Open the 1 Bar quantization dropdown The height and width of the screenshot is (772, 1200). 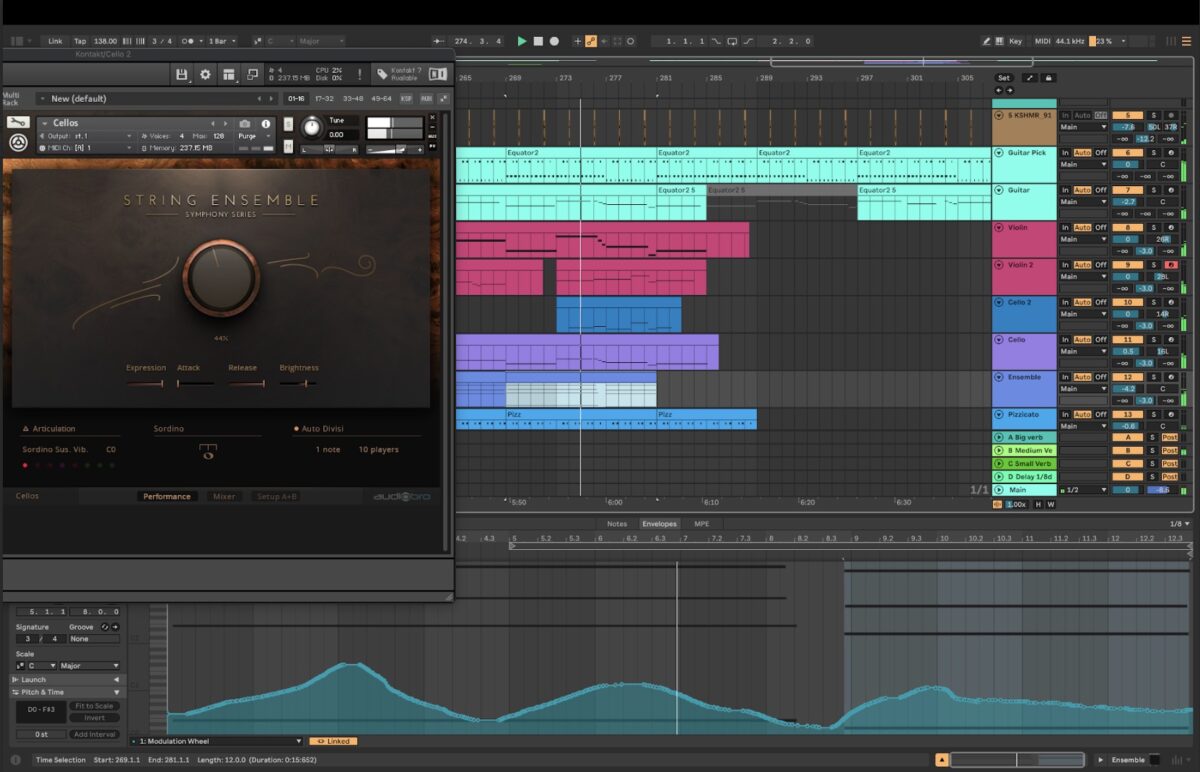(220, 41)
